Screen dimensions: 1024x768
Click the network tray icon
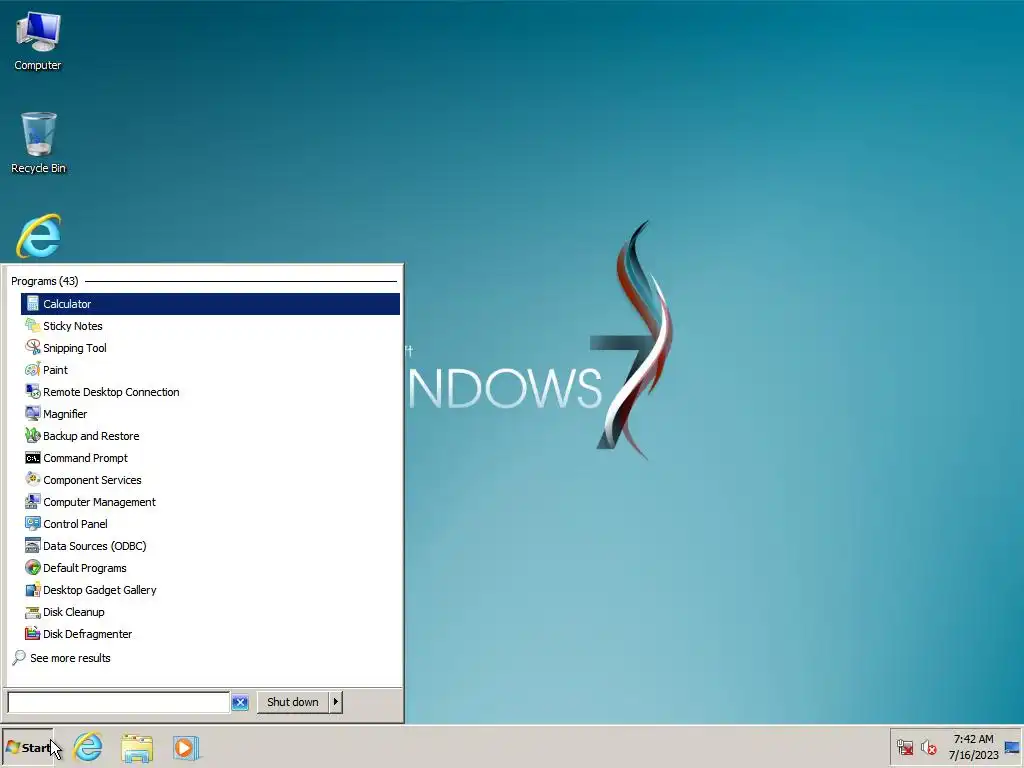904,747
